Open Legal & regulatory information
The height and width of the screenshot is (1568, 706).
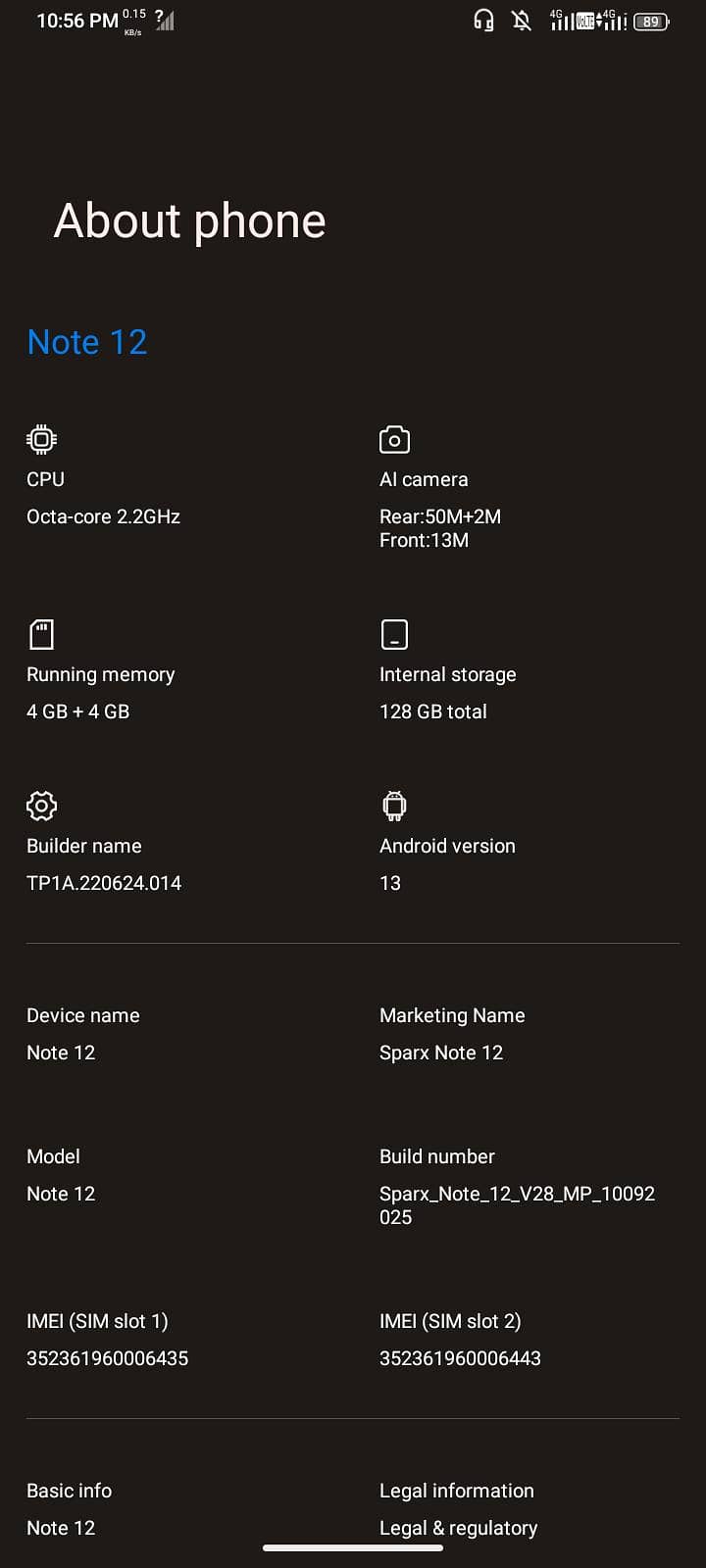pyautogui.click(x=458, y=1527)
